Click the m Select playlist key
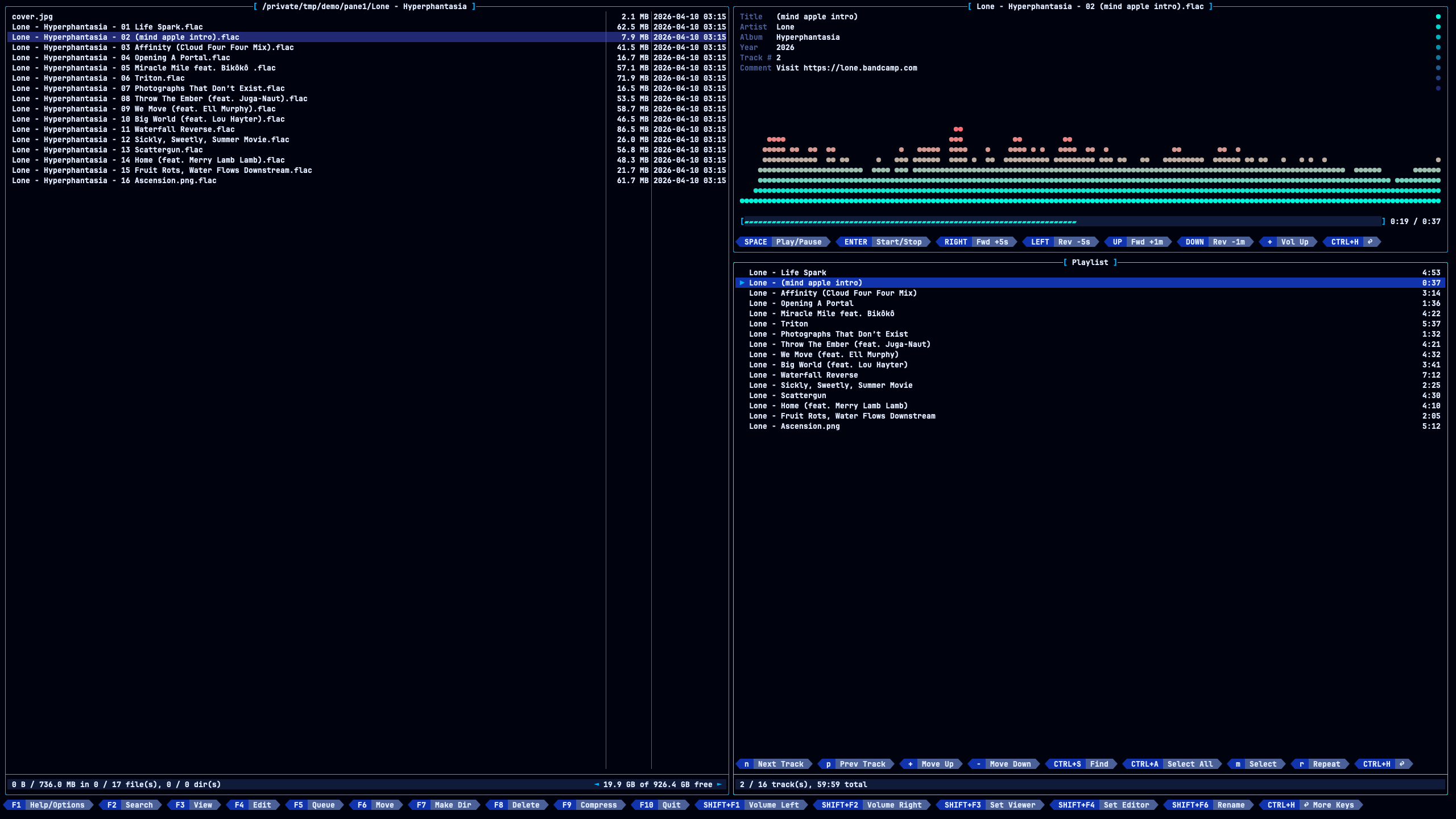The width and height of the screenshot is (1456, 819). point(1256,764)
